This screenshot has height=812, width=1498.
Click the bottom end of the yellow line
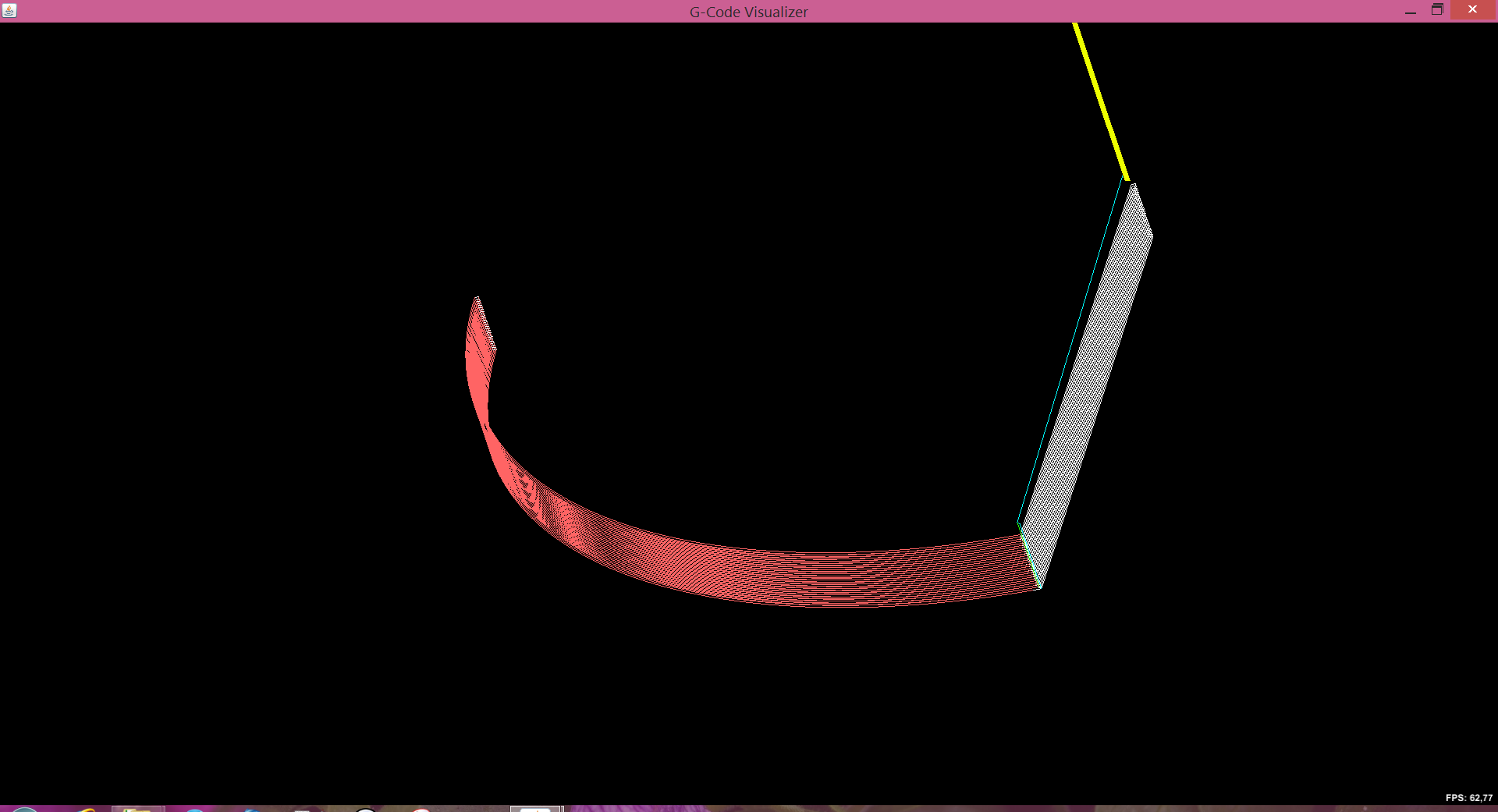(1125, 177)
